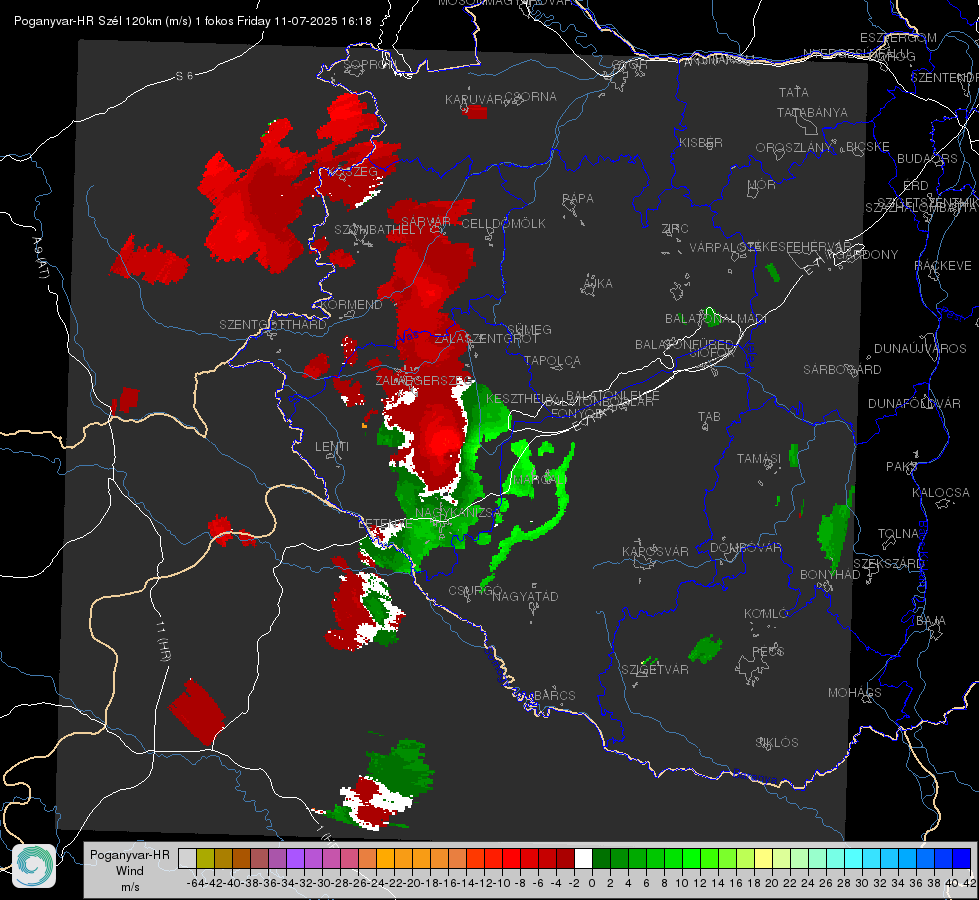Click the PAPA city label

pos(578,199)
